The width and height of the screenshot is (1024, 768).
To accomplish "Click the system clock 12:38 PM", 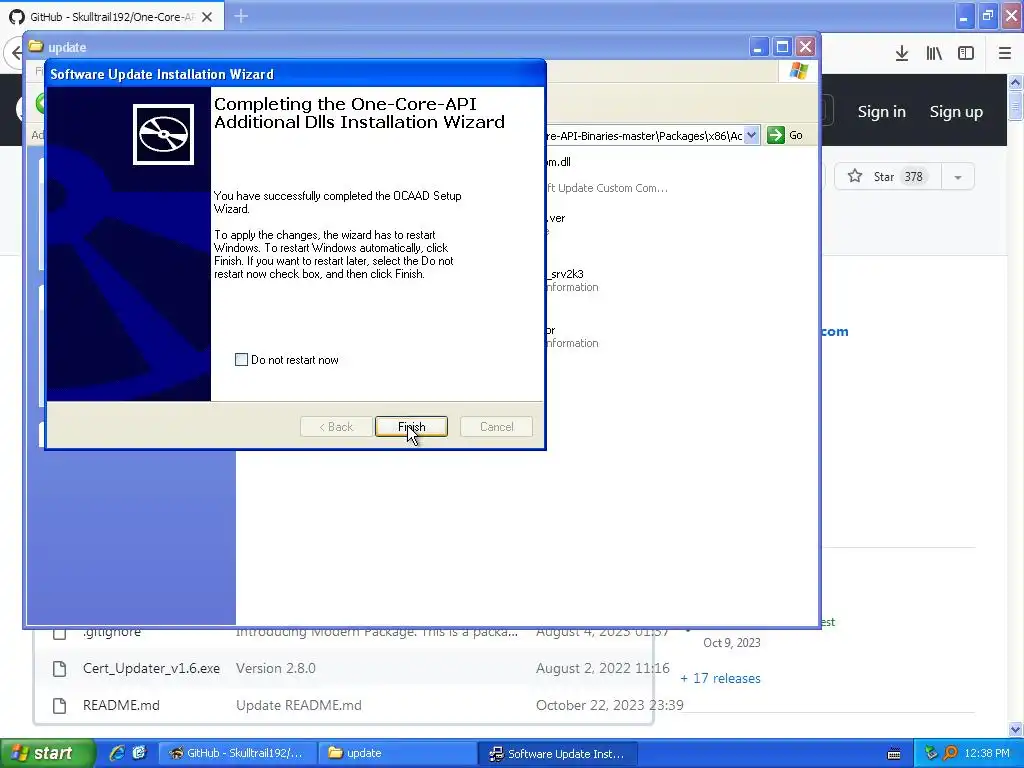I will pos(987,753).
